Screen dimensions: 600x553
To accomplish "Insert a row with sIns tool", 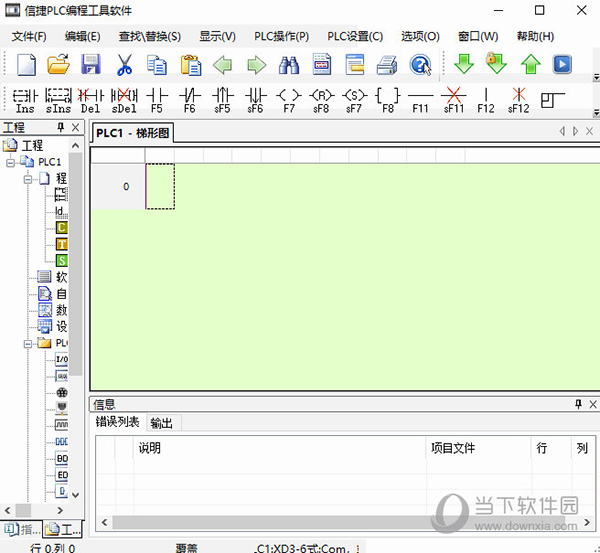I will point(58,101).
